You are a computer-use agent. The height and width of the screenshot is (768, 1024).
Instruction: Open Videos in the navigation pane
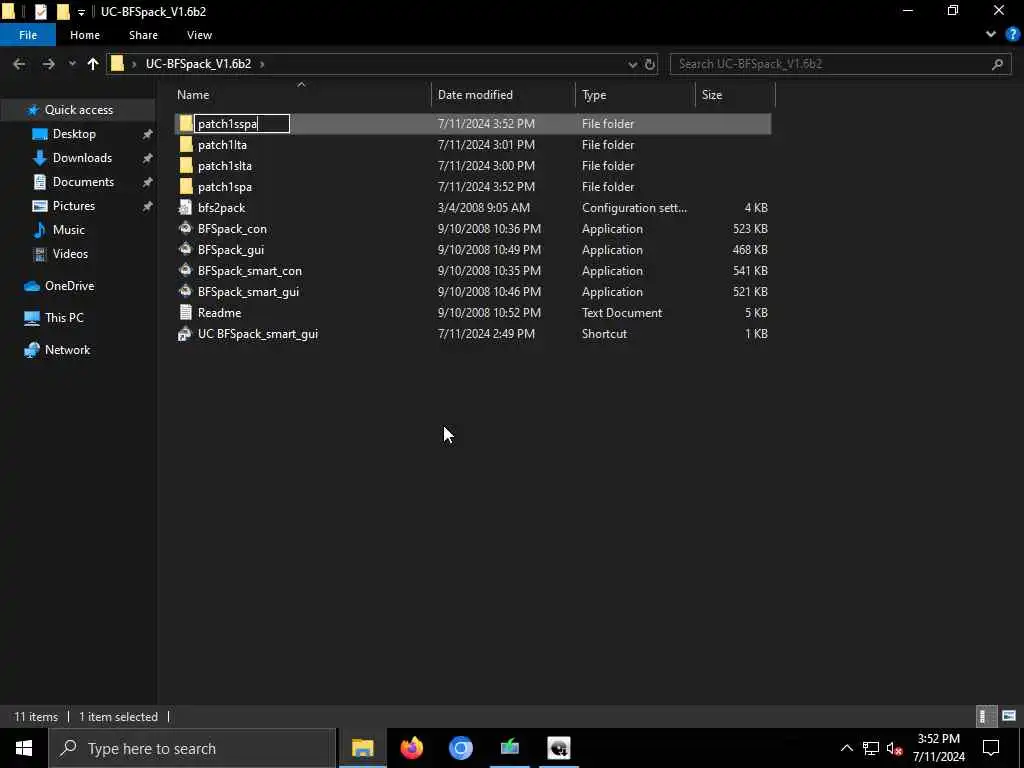point(70,253)
